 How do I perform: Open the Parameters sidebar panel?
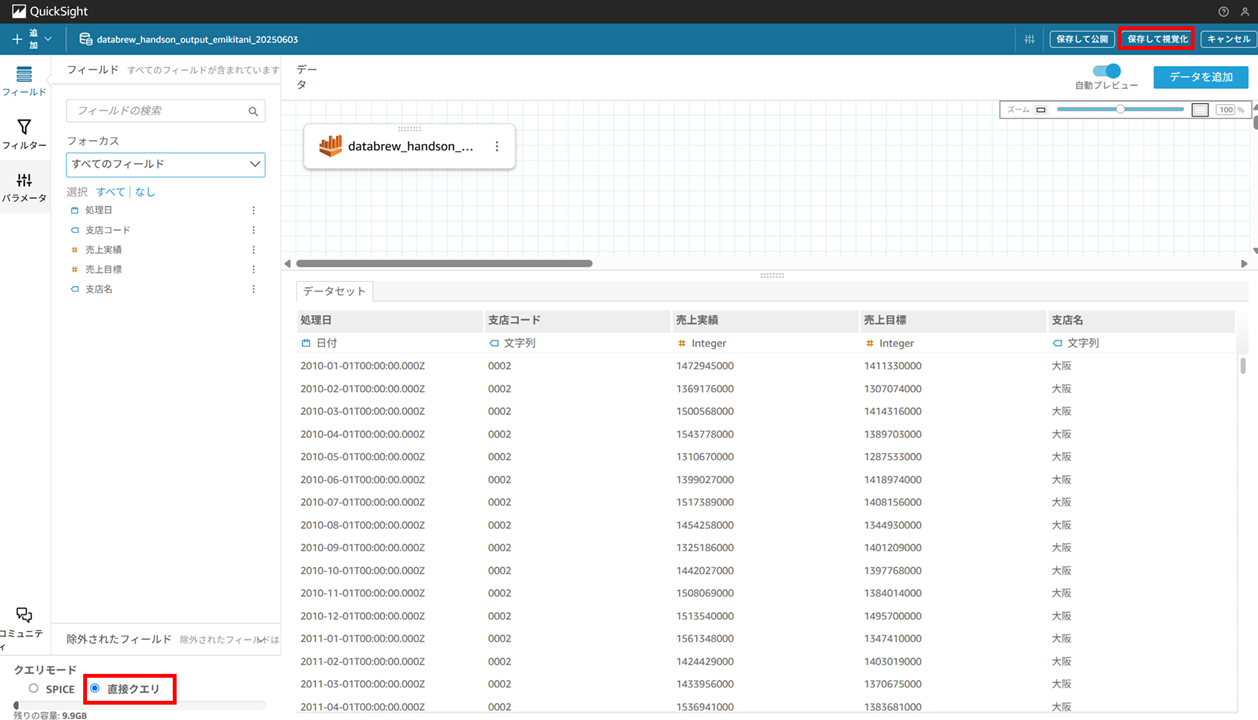click(x=24, y=187)
